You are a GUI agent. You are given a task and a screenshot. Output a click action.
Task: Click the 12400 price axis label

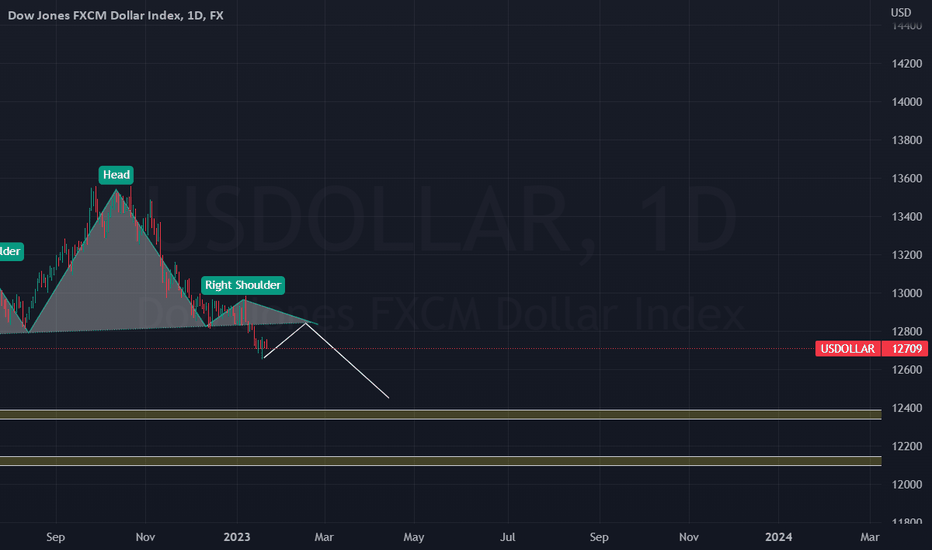[906, 408]
